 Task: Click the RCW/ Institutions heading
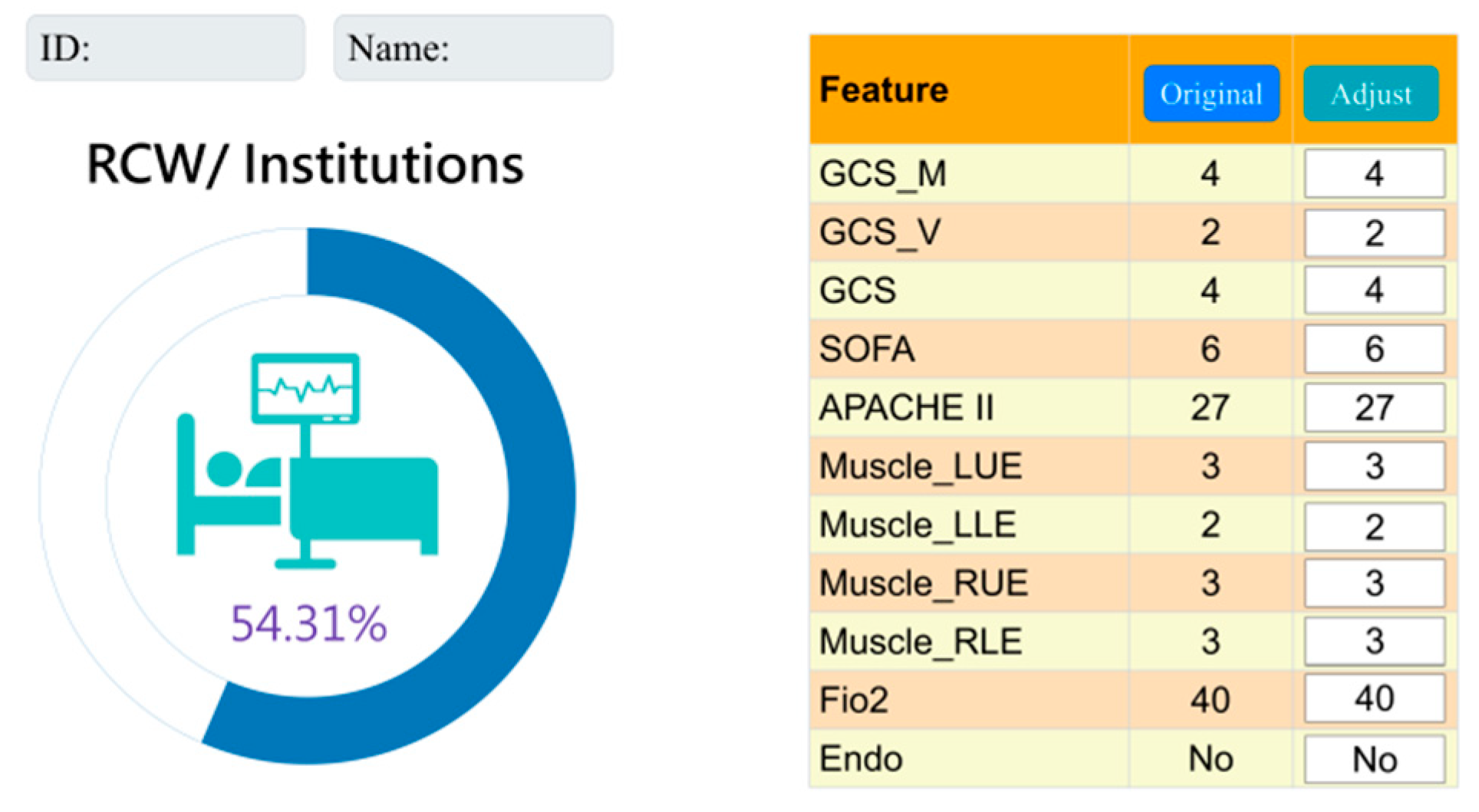[305, 165]
